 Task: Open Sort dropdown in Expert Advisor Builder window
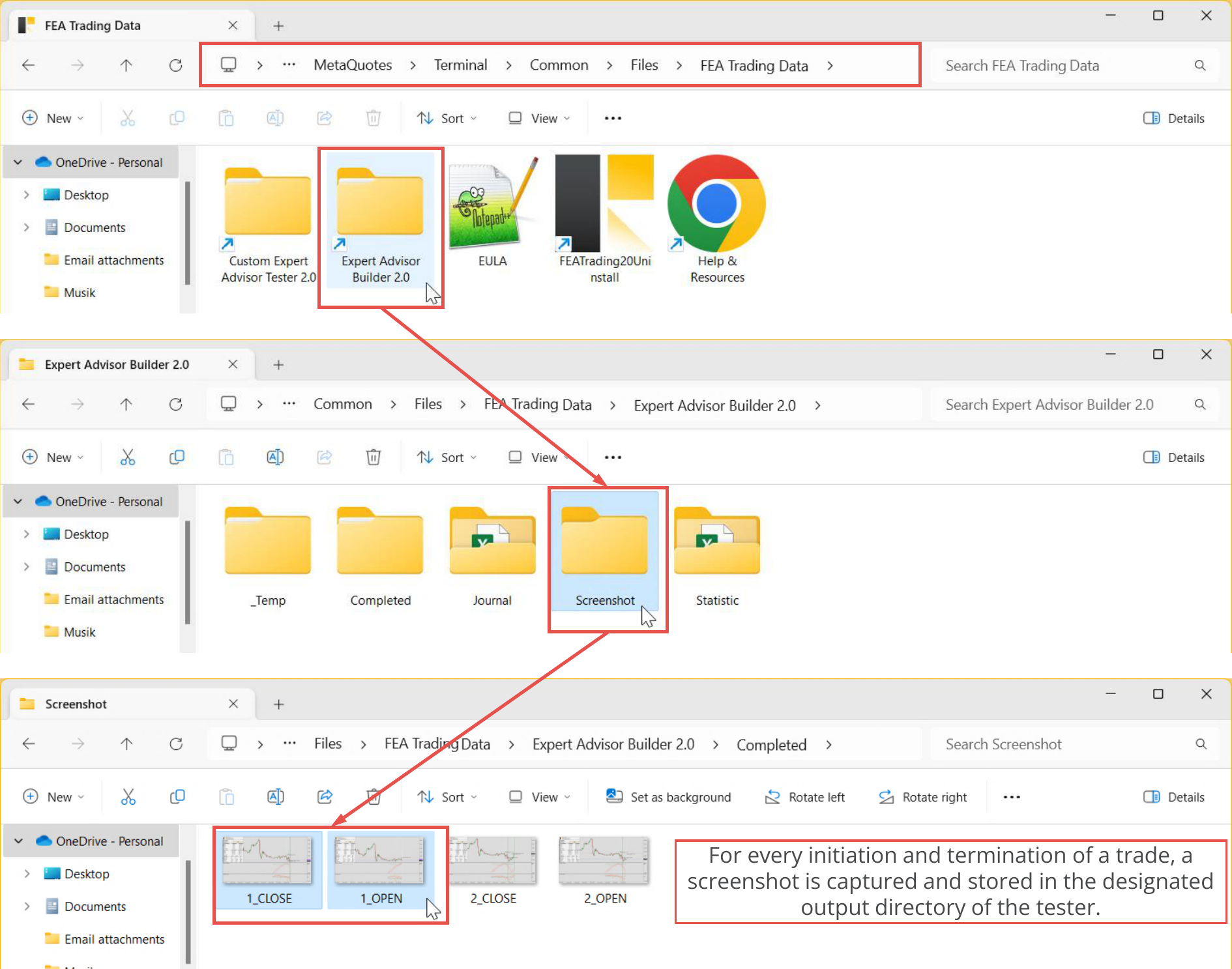[448, 457]
